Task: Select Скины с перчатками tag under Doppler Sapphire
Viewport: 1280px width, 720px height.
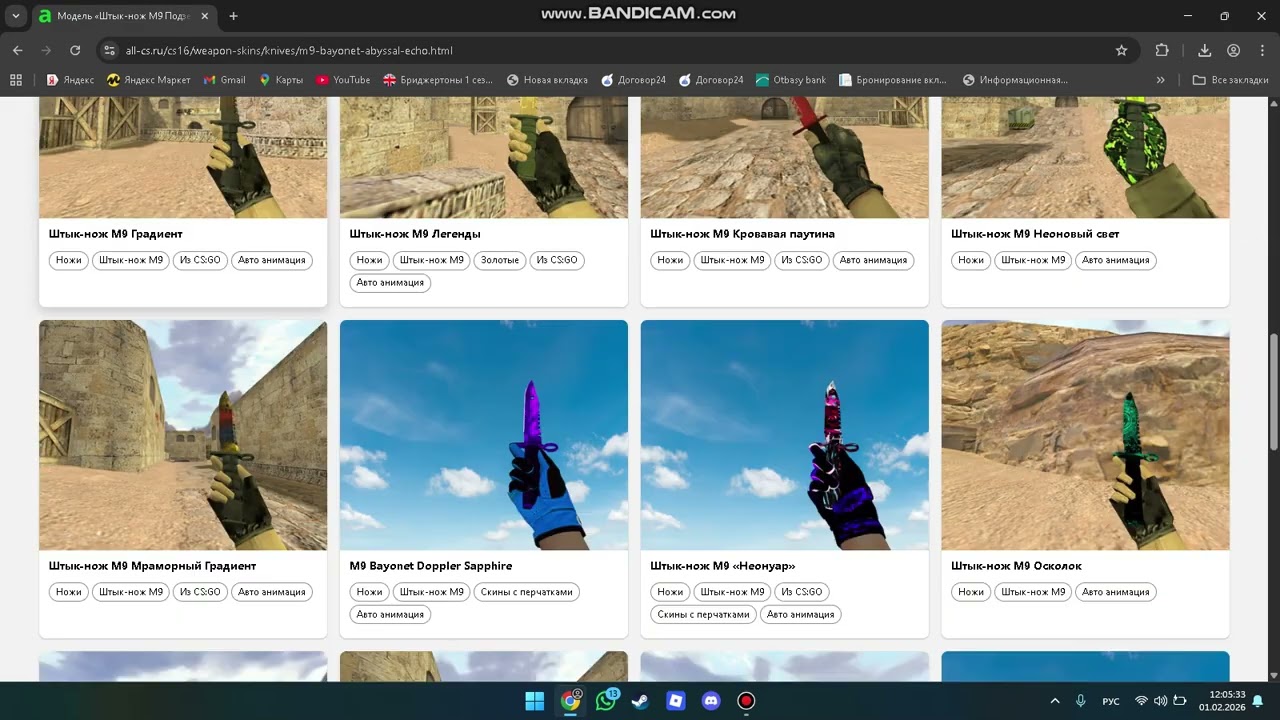Action: pyautogui.click(x=527, y=592)
